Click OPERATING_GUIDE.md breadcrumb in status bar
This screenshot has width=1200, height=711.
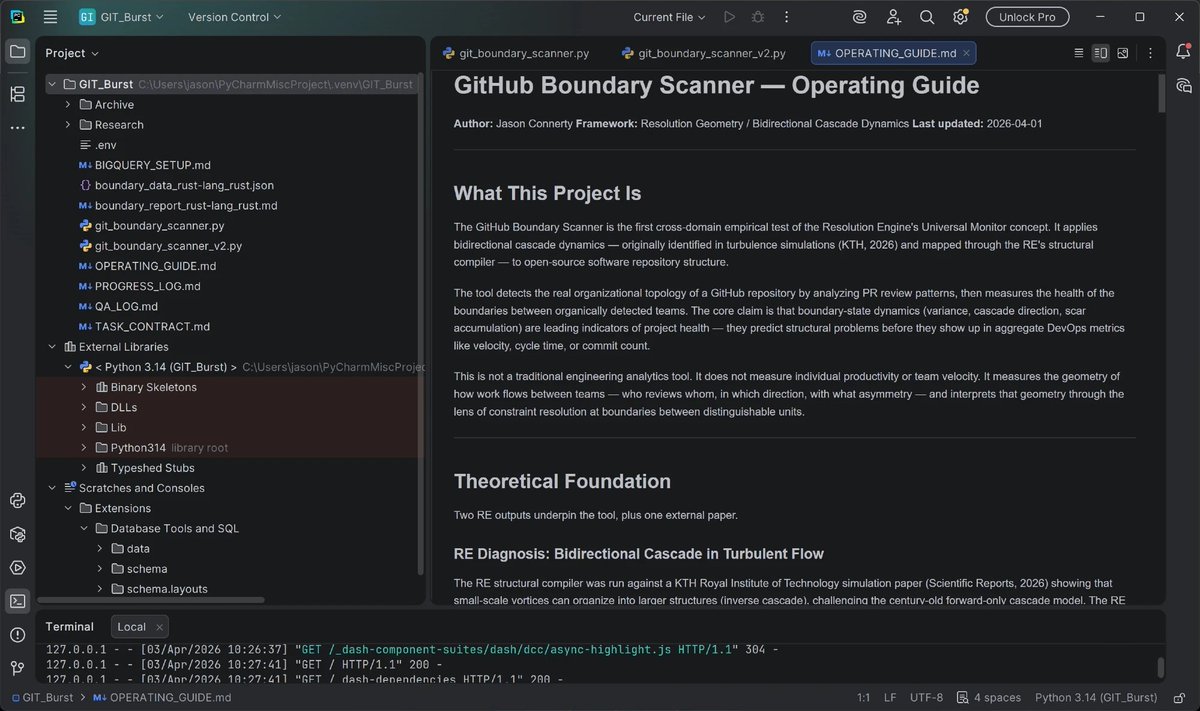click(162, 697)
